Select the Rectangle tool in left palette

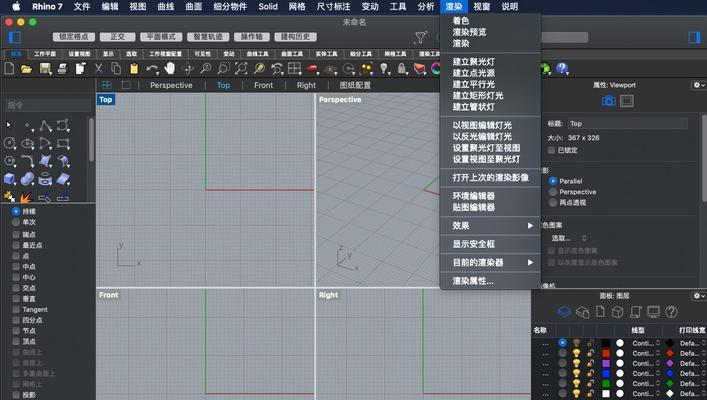[63, 143]
